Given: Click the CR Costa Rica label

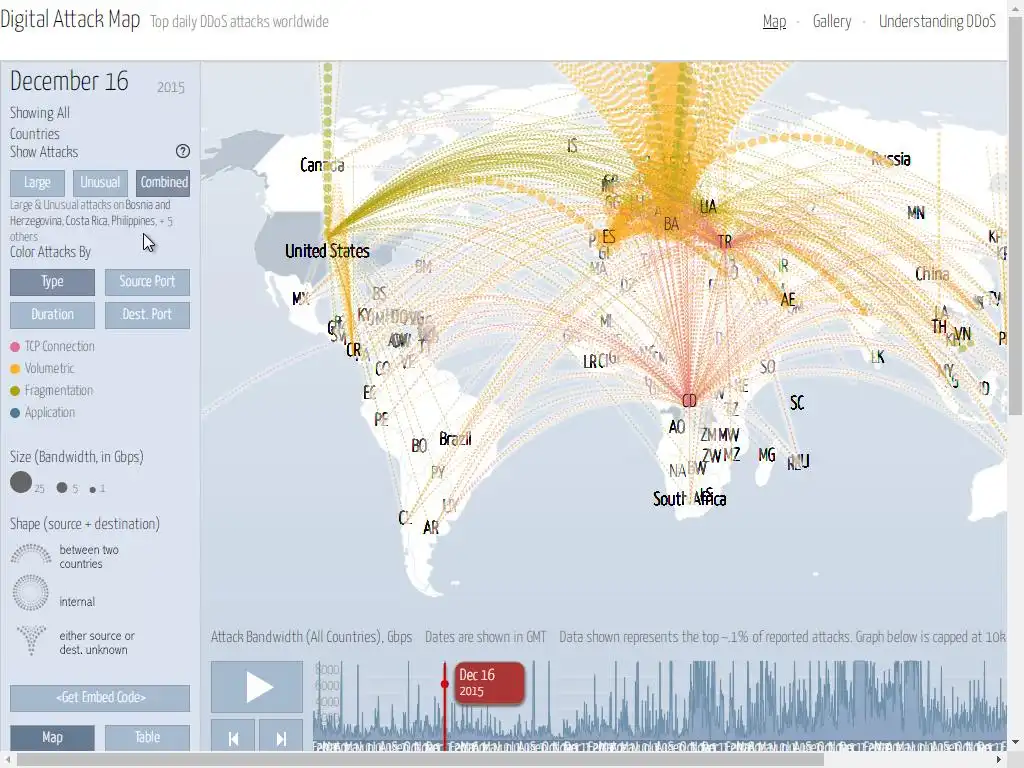Looking at the screenshot, I should 353,351.
